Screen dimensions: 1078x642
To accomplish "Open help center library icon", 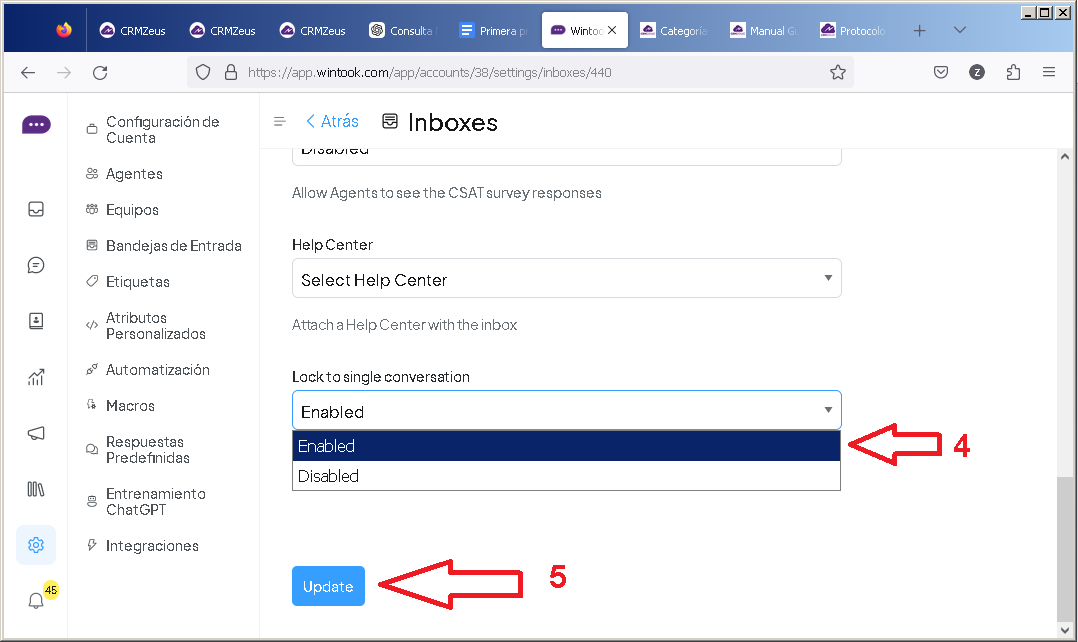I will pyautogui.click(x=36, y=489).
